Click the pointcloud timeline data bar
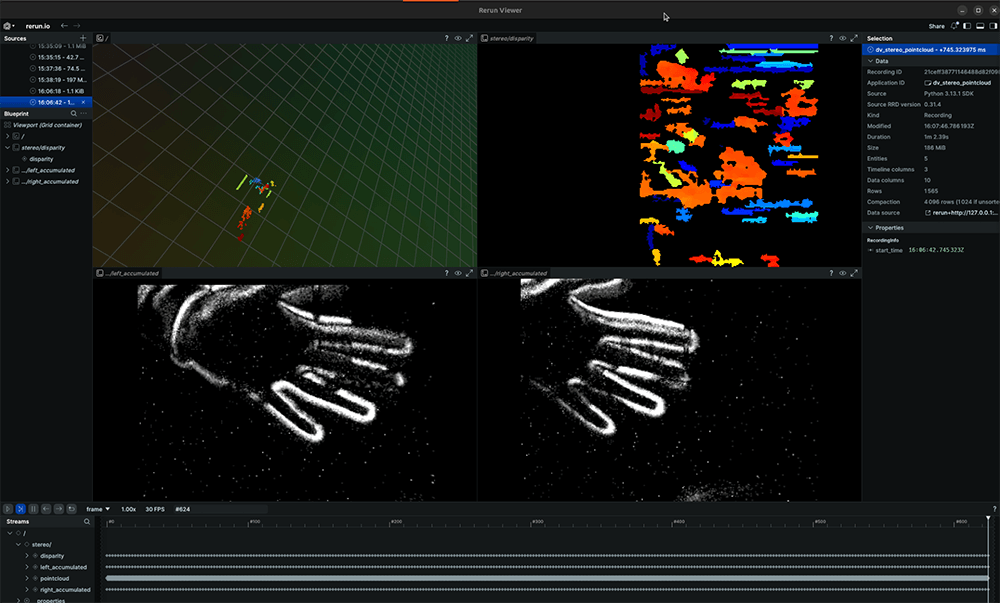 point(547,578)
